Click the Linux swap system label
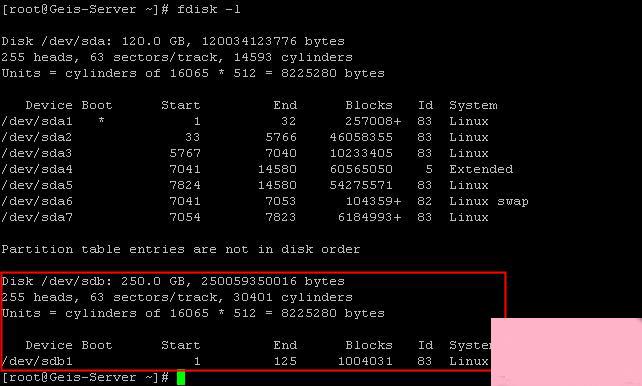The height and width of the screenshot is (386, 642). click(x=489, y=201)
